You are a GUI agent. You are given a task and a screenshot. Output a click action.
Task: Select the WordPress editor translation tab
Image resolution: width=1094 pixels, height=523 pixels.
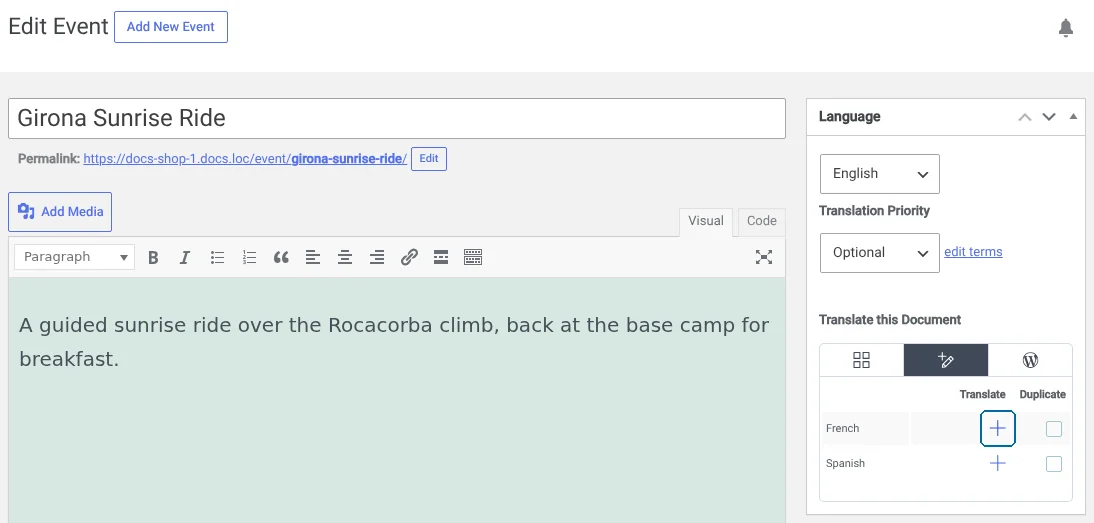pos(1030,360)
